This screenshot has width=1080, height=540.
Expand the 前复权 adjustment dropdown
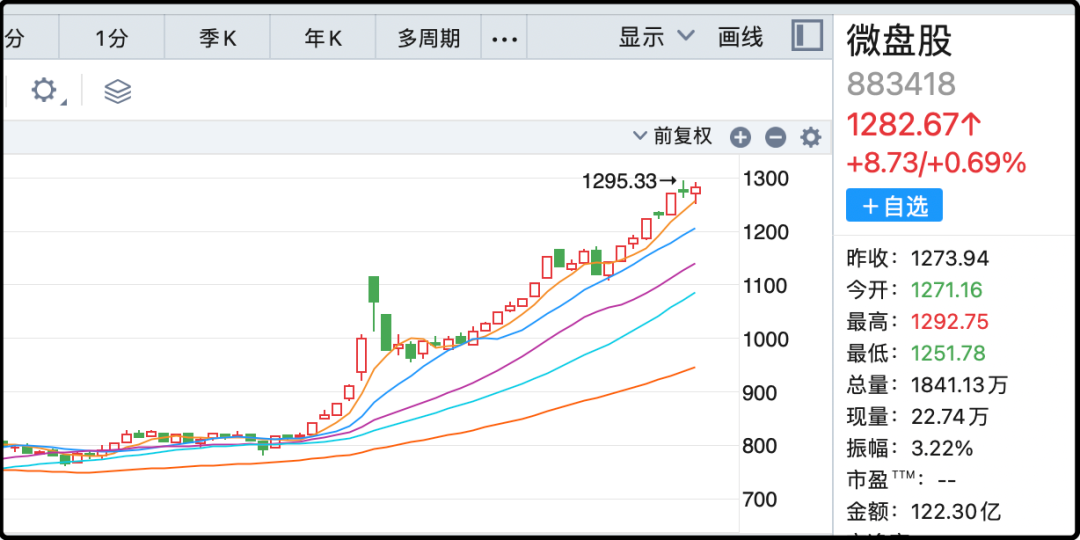672,136
